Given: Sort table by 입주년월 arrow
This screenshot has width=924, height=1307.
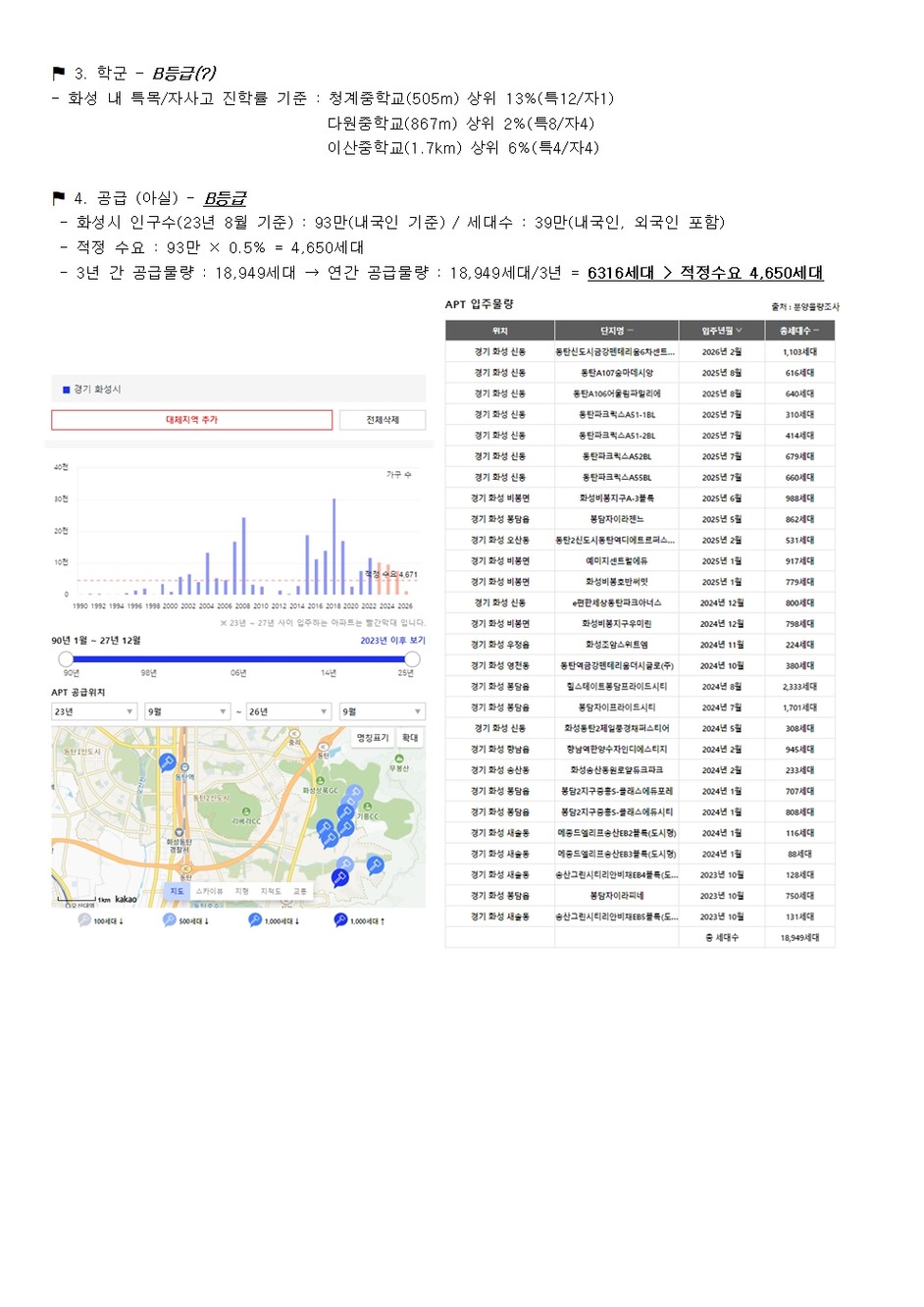Looking at the screenshot, I should coord(739,331).
